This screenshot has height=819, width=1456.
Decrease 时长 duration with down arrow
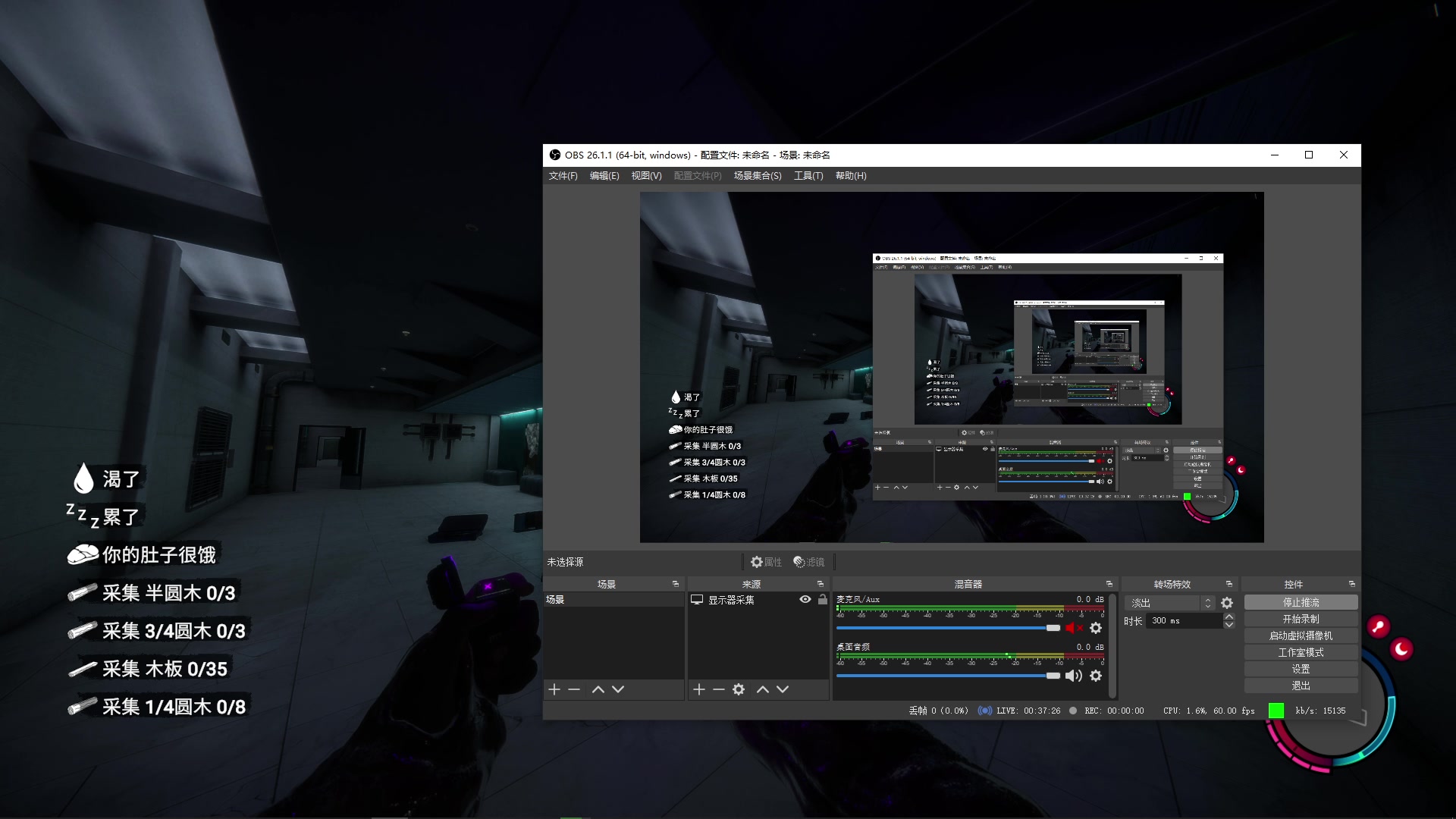(x=1229, y=625)
